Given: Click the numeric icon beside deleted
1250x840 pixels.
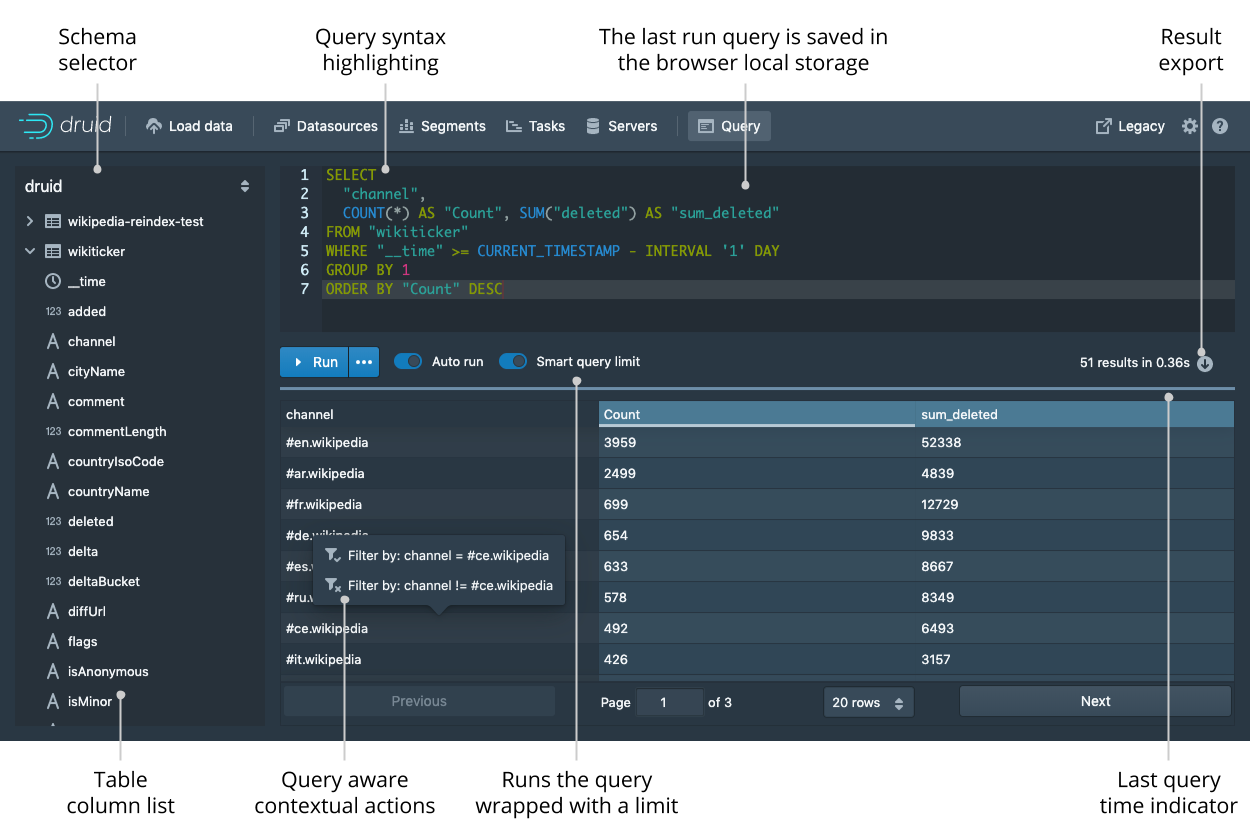Looking at the screenshot, I should [x=53, y=521].
